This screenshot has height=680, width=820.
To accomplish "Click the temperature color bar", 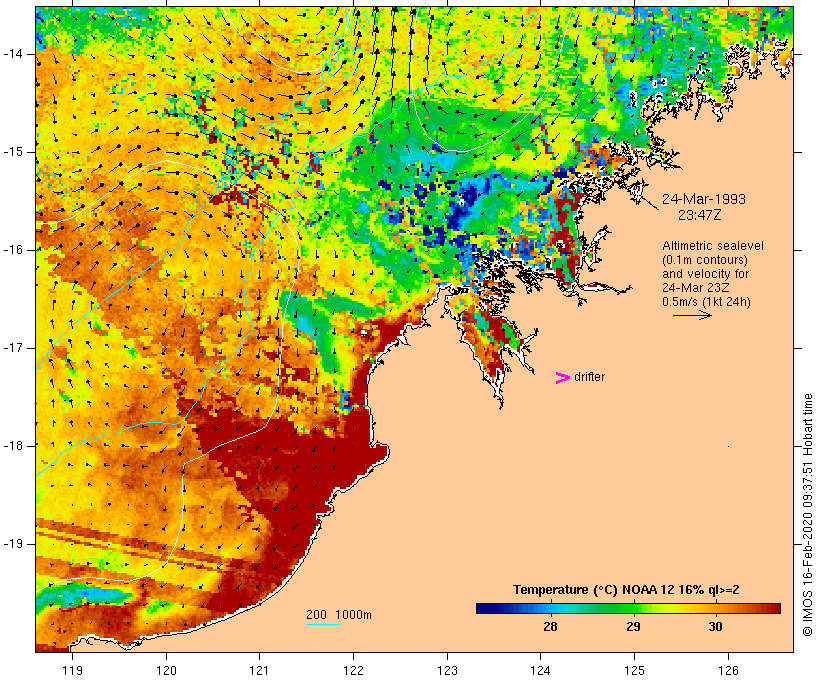I will 628,608.
